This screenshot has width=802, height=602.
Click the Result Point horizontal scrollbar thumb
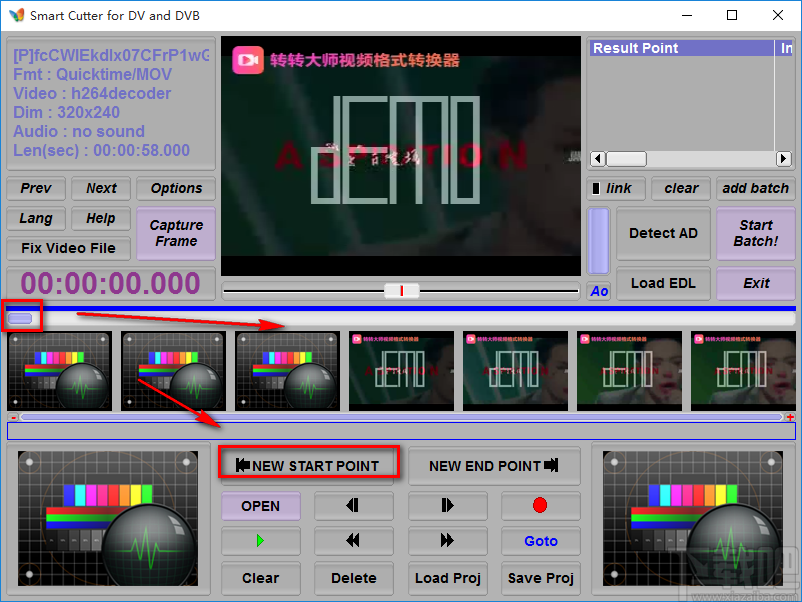(x=626, y=159)
